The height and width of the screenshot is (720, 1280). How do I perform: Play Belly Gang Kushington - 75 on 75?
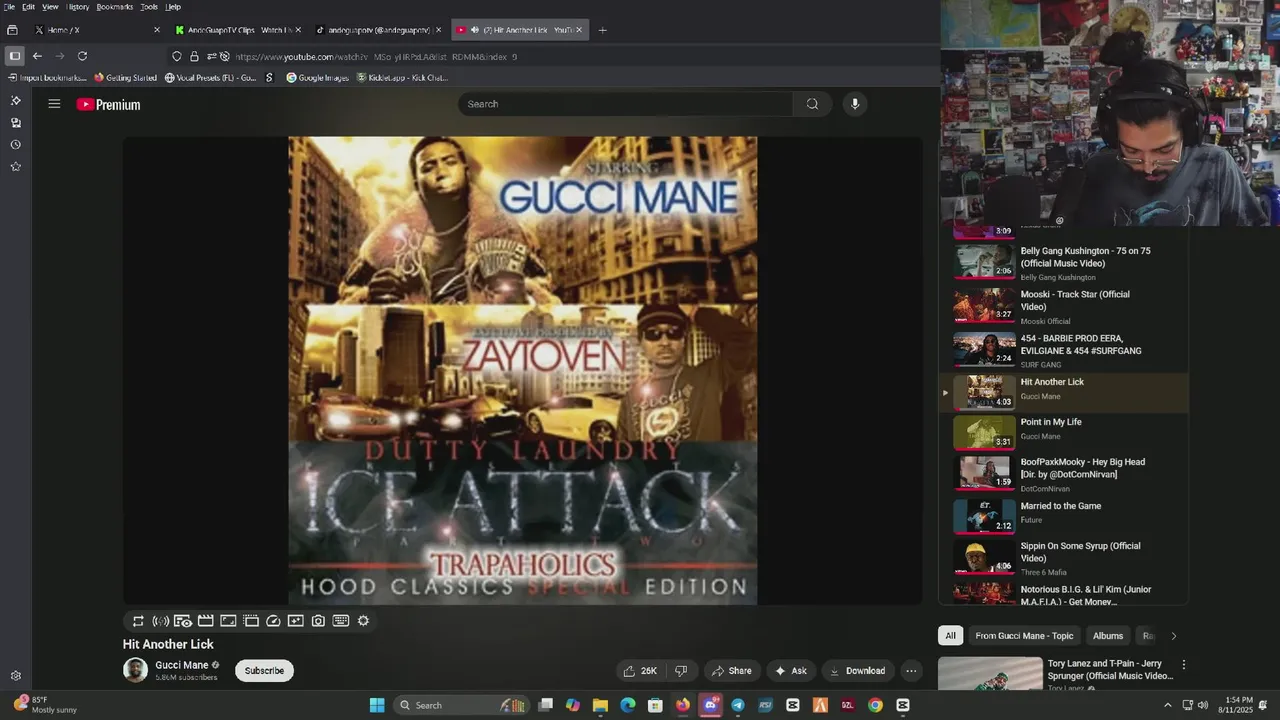pos(1064,262)
